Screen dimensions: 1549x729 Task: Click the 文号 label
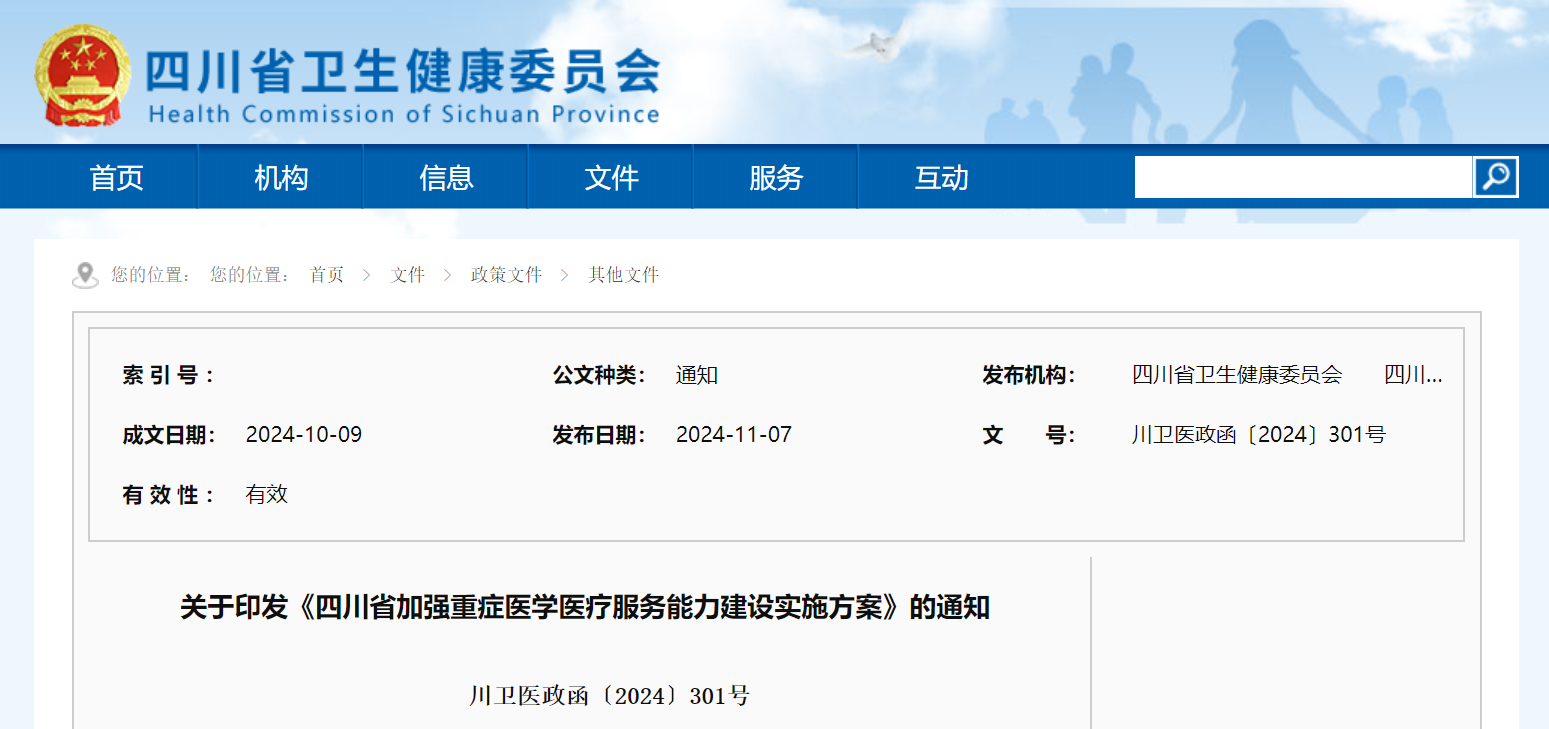pyautogui.click(x=1029, y=435)
